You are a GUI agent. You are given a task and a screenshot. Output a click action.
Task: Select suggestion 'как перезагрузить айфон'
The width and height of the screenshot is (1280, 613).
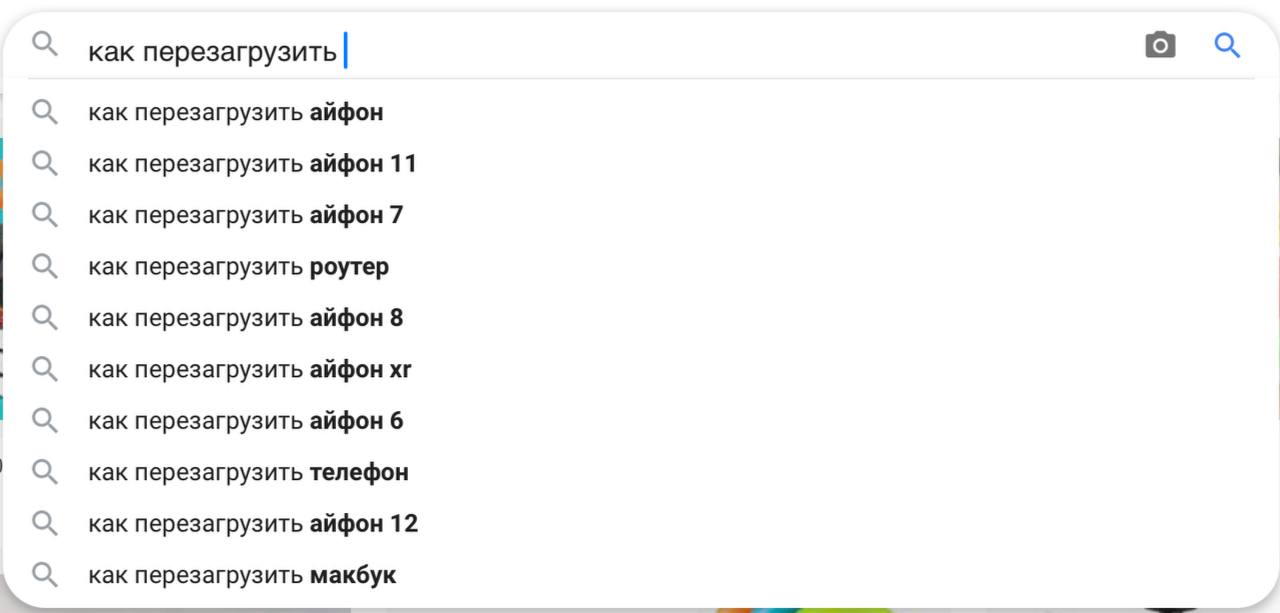[640, 112]
